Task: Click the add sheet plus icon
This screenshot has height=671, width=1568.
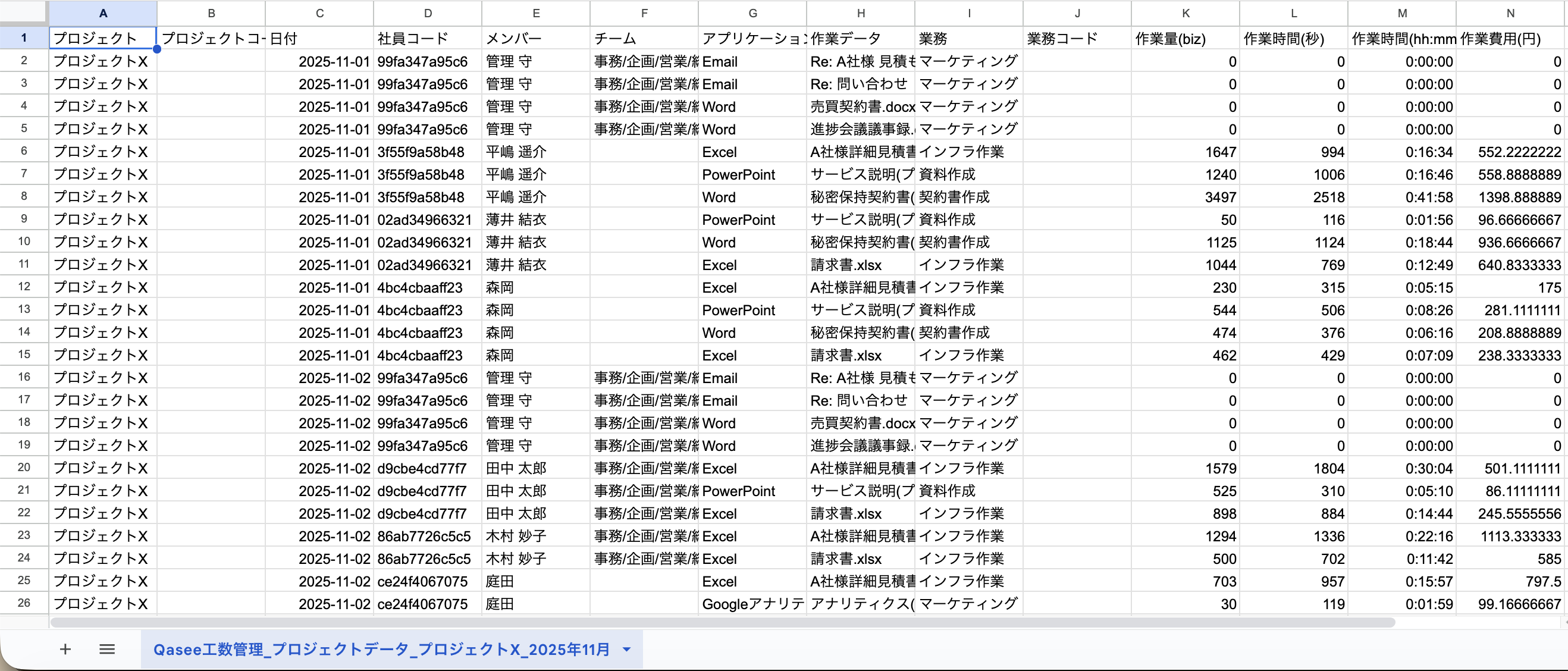Action: pyautogui.click(x=65, y=649)
